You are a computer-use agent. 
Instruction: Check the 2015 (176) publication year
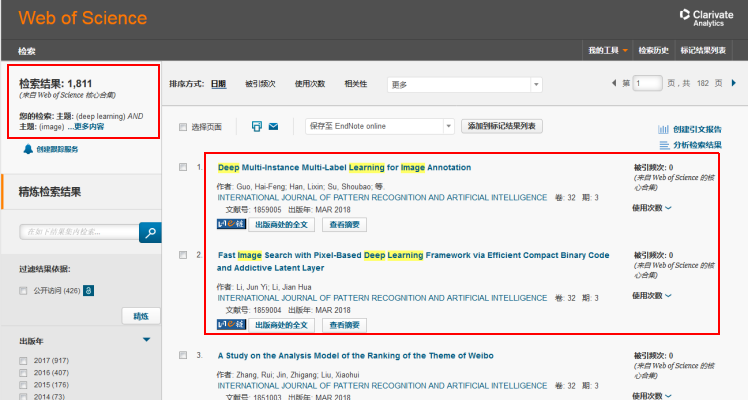(x=23, y=385)
